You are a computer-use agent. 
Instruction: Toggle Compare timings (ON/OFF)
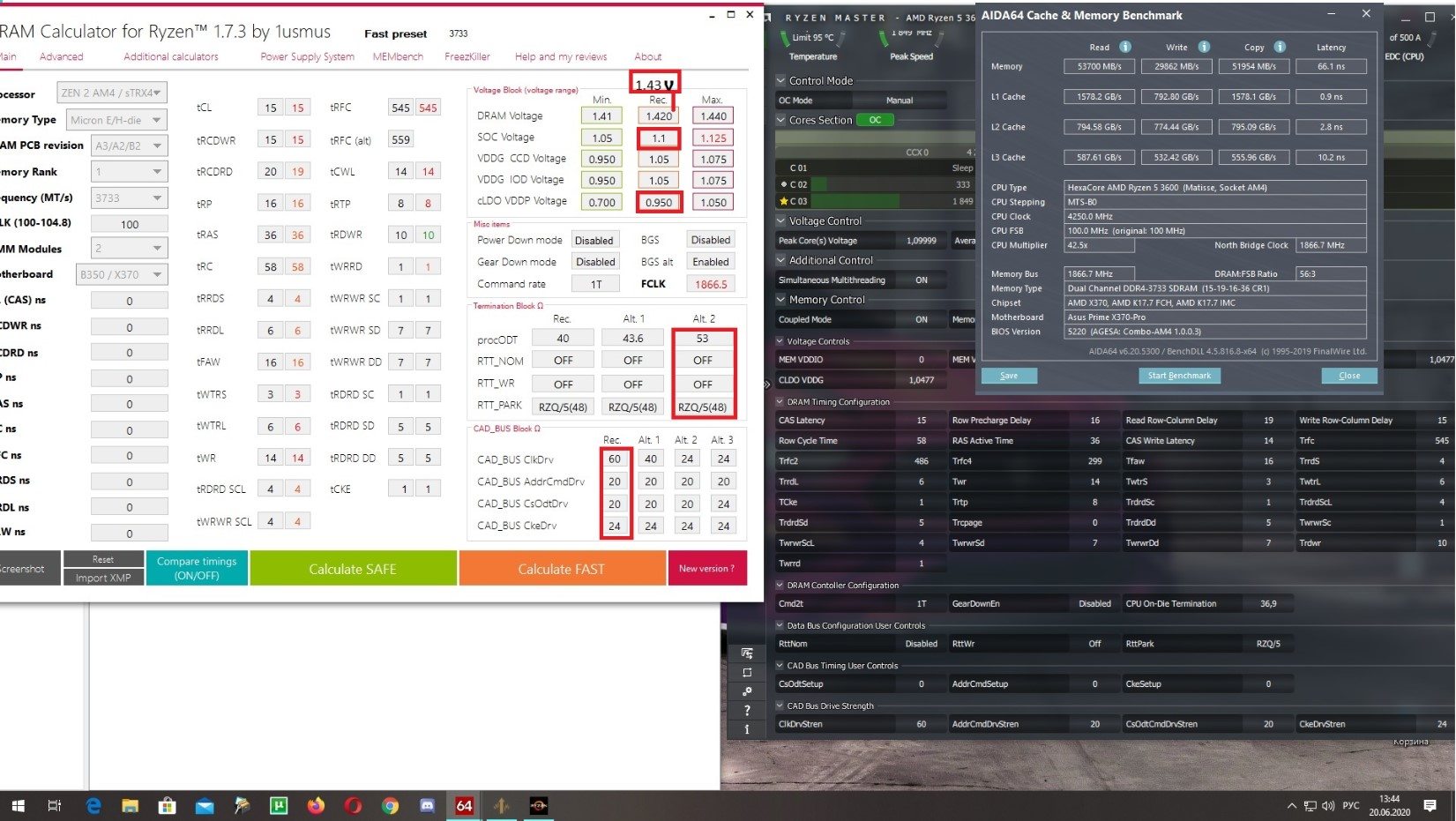pyautogui.click(x=197, y=568)
